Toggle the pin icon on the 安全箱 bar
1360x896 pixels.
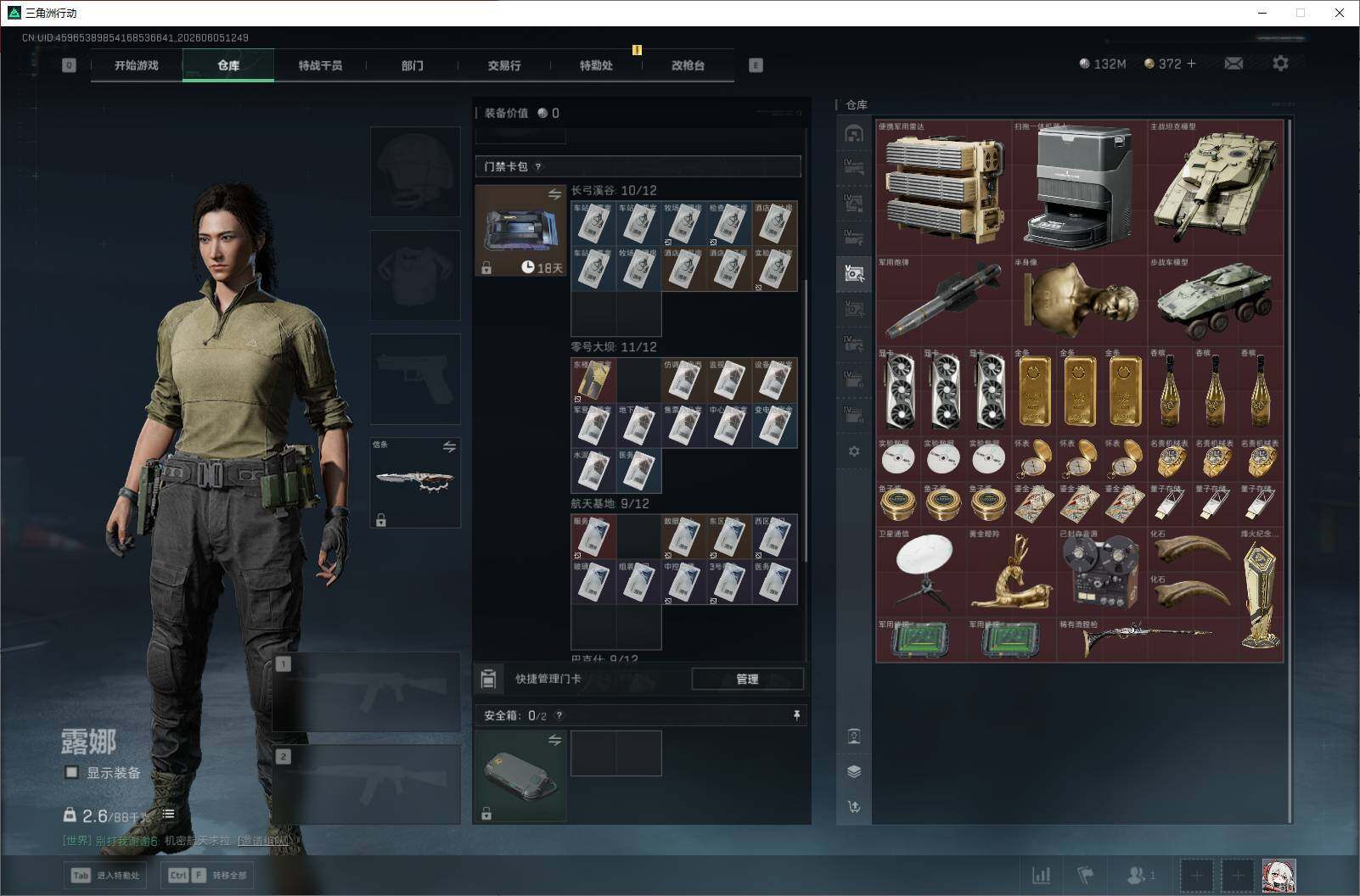(x=796, y=715)
